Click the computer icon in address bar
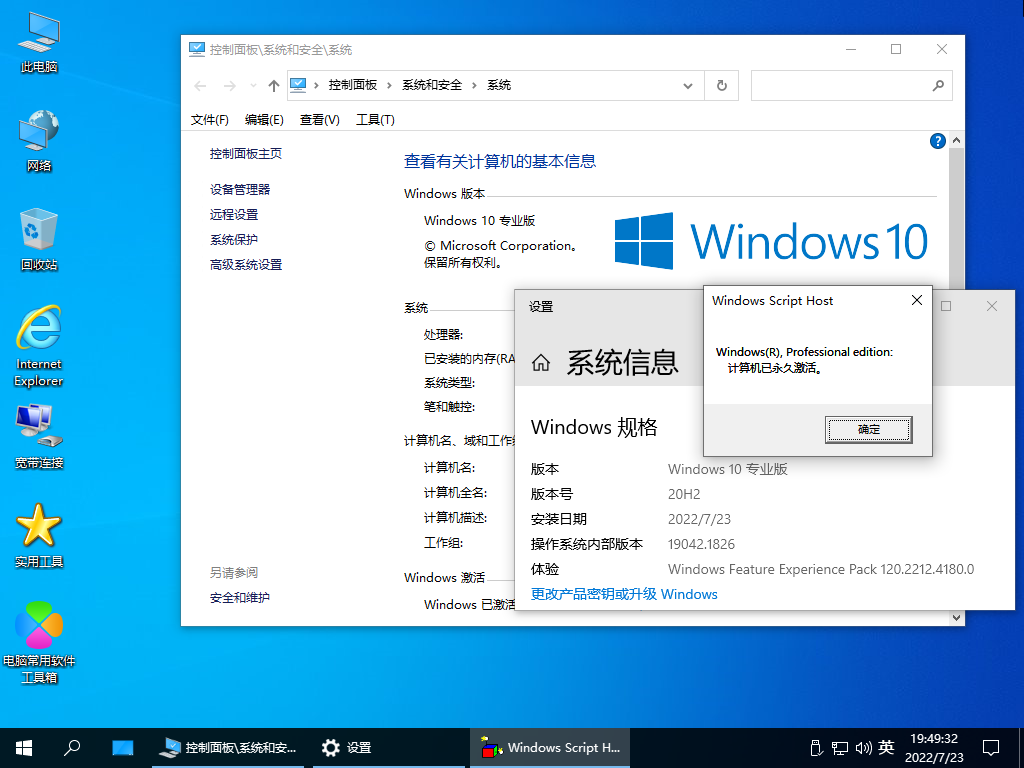Screen dimensions: 1024x768 tap(298, 86)
